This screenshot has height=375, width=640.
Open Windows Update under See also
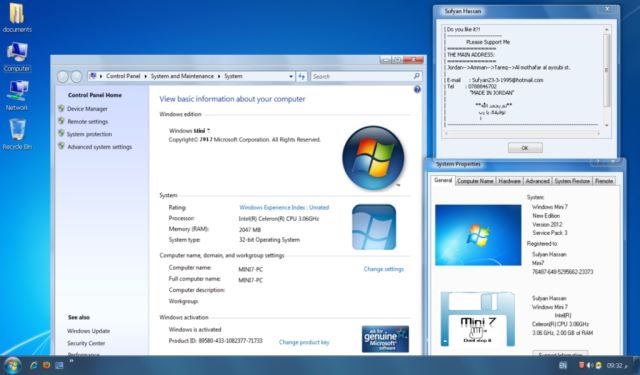[88, 331]
